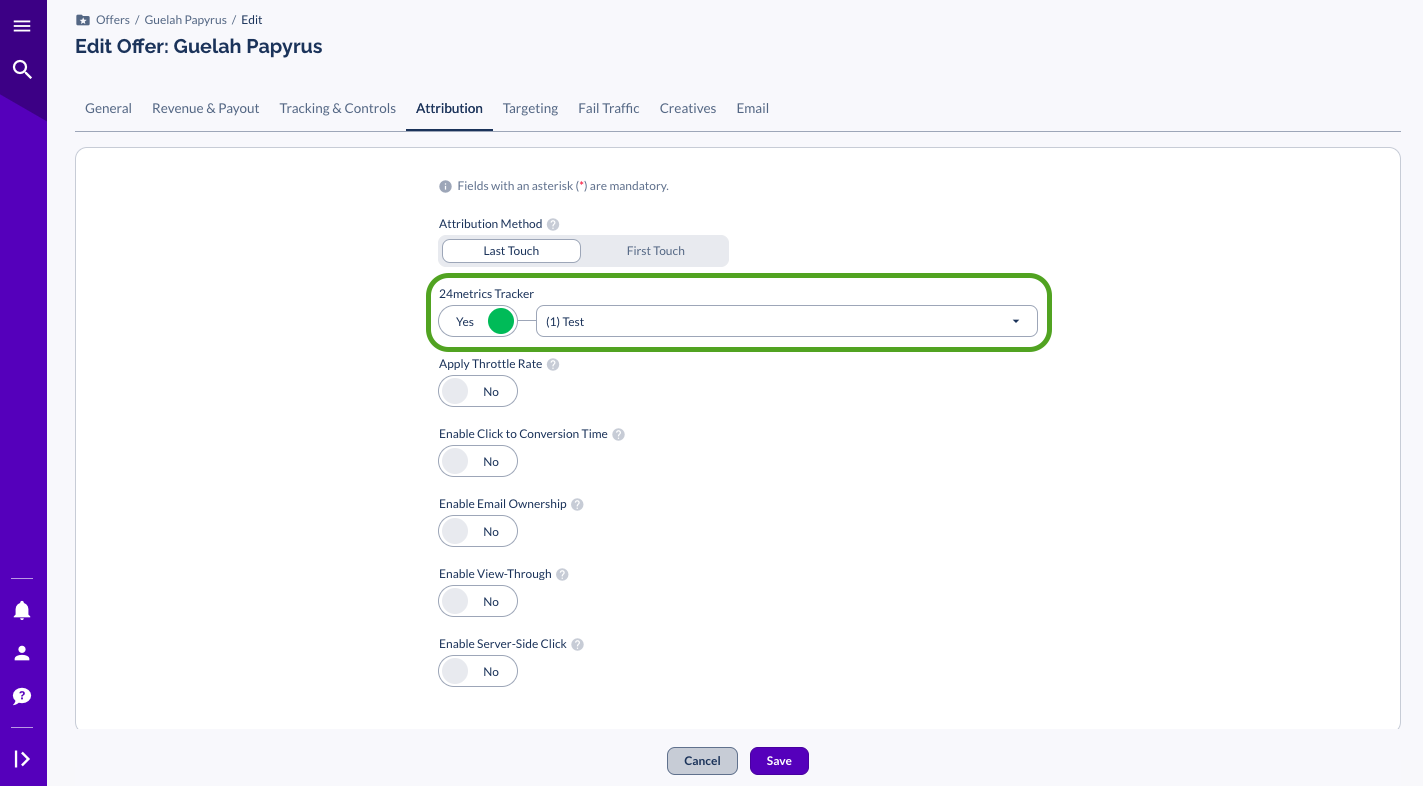The height and width of the screenshot is (786, 1423).
Task: Switch to the General tab
Action: pyautogui.click(x=108, y=108)
